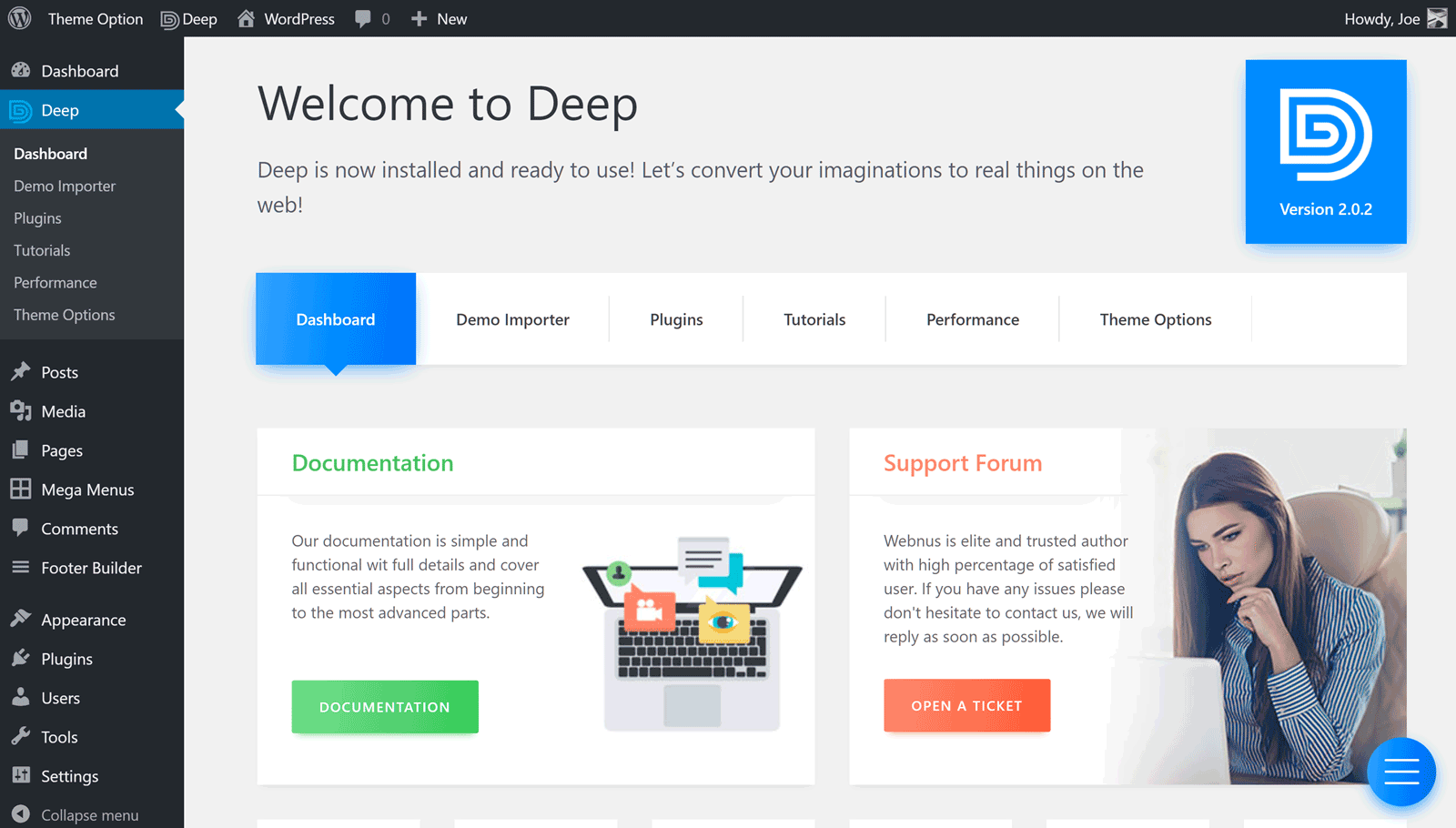Click the Comments bubble icon in sidebar

click(x=20, y=528)
